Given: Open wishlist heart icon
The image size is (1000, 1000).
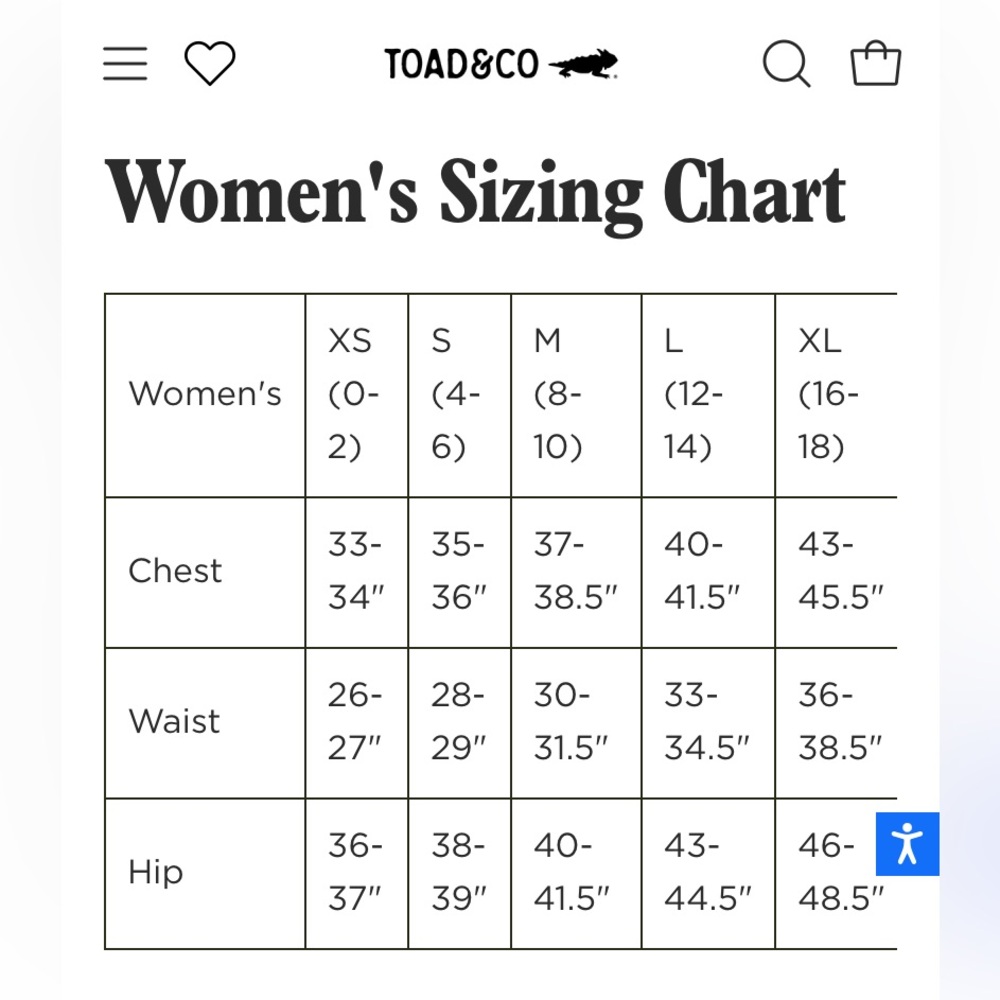Looking at the screenshot, I should (210, 63).
